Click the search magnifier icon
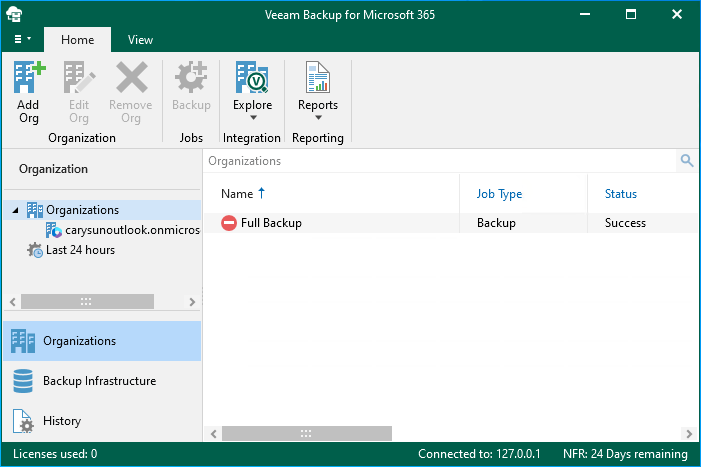This screenshot has width=701, height=467. point(687,161)
